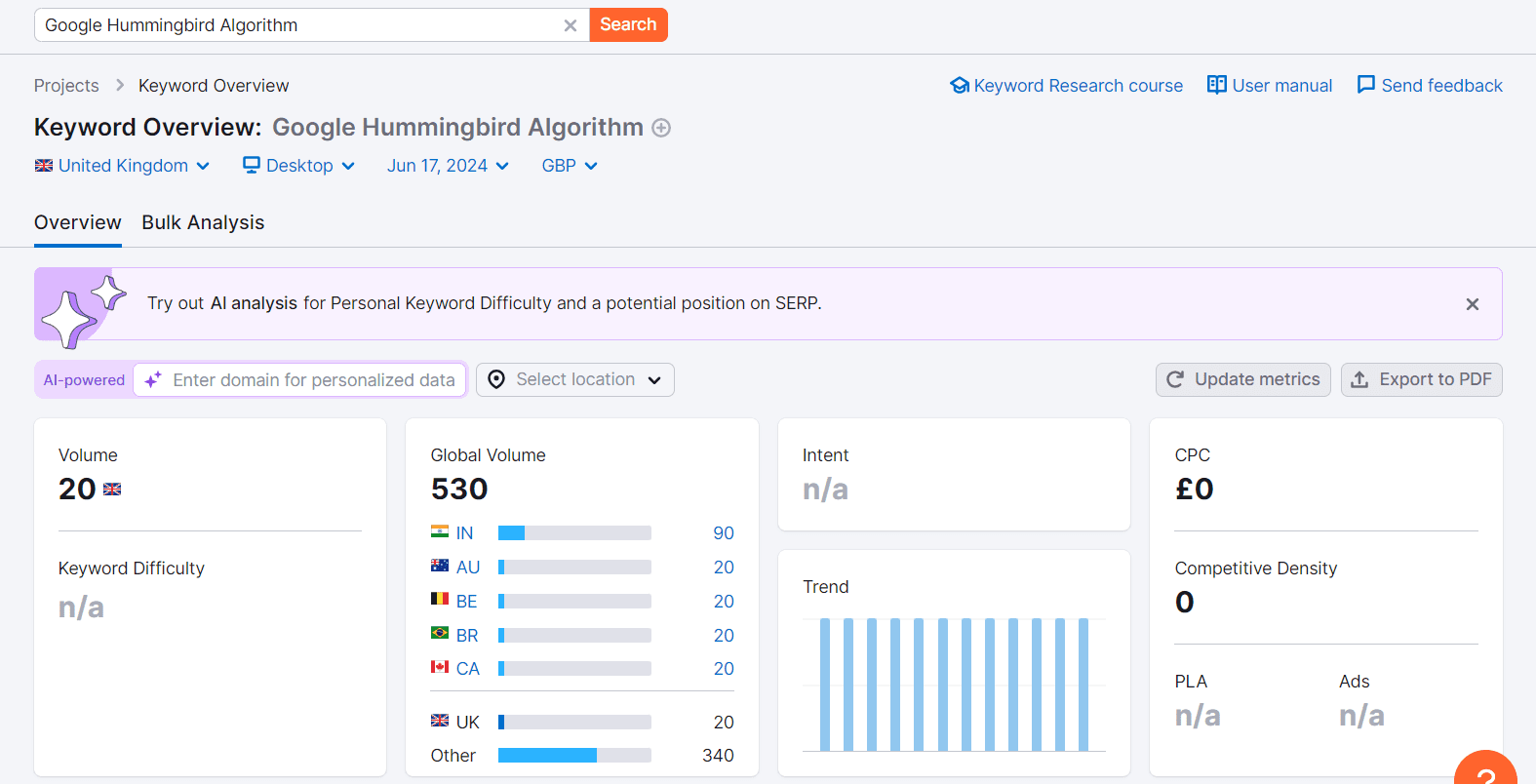Click the AU country link
This screenshot has width=1536, height=784.
click(x=468, y=568)
